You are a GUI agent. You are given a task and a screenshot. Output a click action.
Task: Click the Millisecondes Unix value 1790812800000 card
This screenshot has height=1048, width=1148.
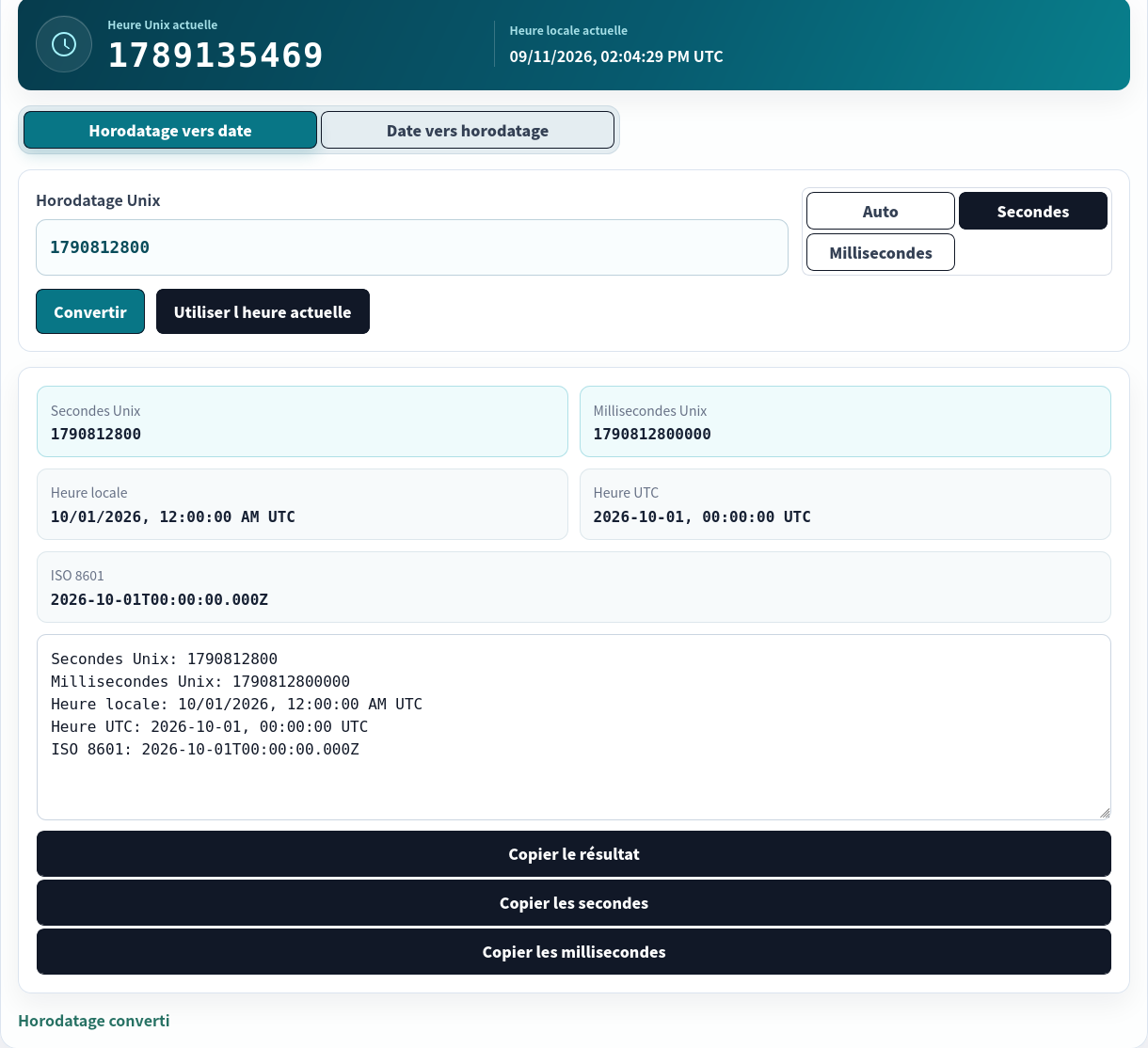pyautogui.click(x=845, y=421)
